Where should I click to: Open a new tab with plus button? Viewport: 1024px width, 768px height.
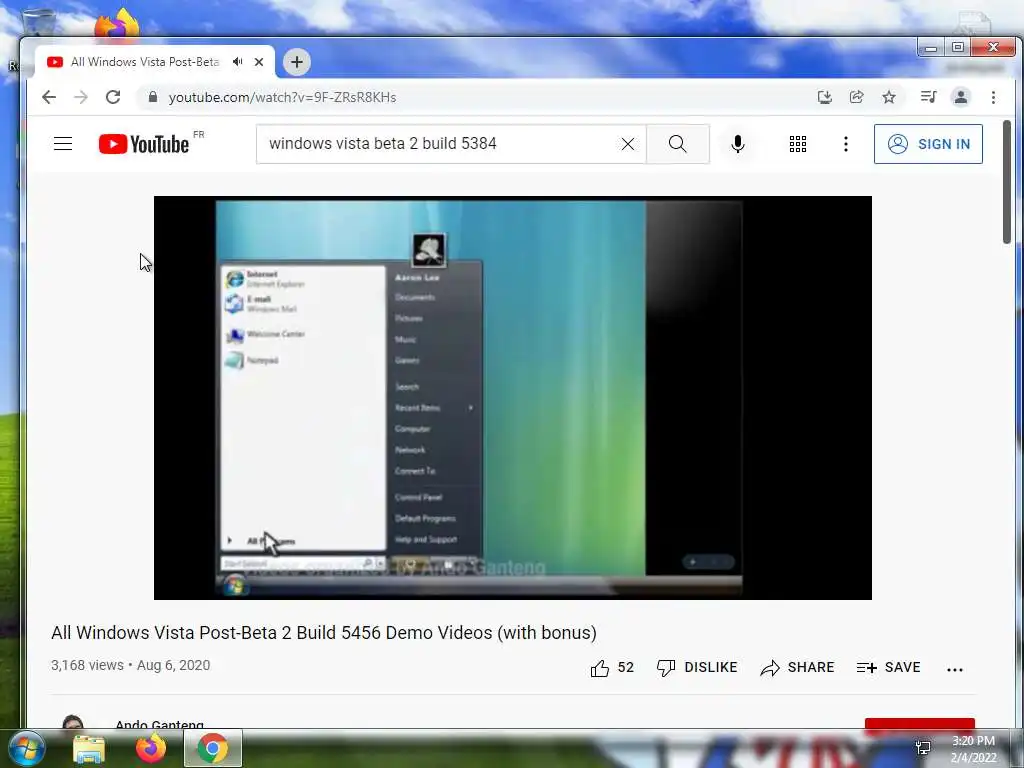[296, 62]
